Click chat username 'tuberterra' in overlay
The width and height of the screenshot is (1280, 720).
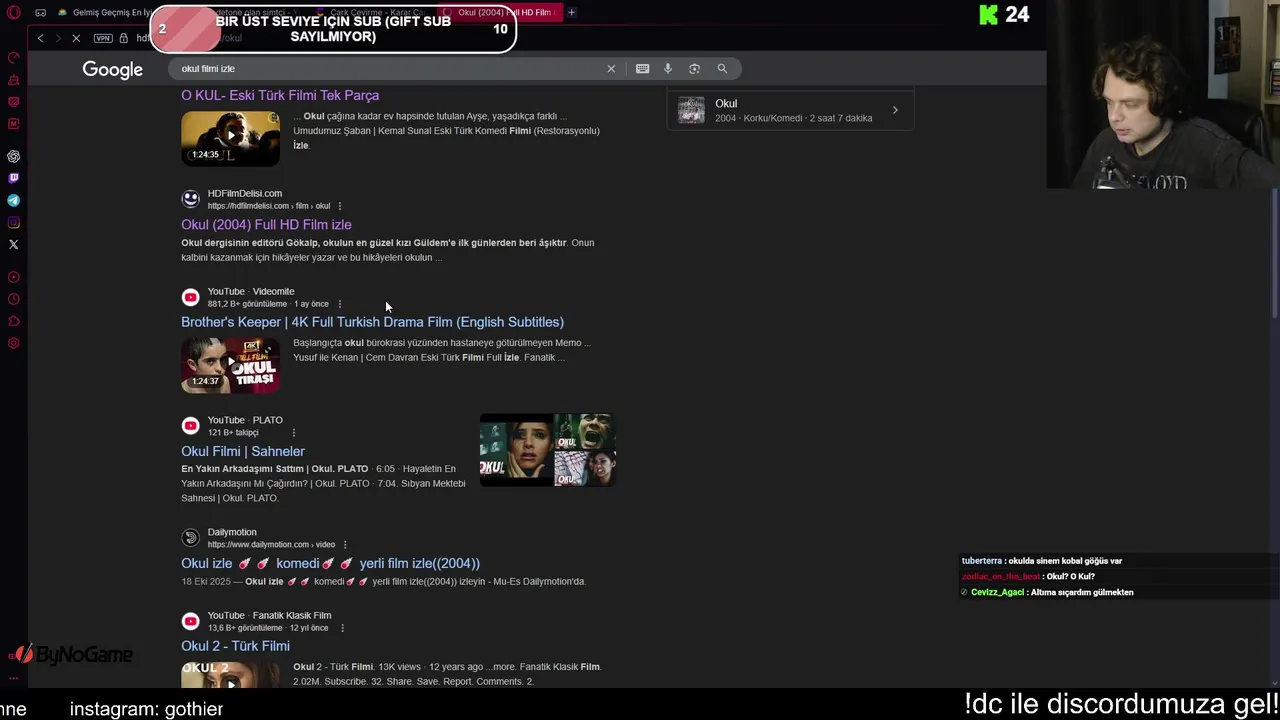tap(981, 561)
